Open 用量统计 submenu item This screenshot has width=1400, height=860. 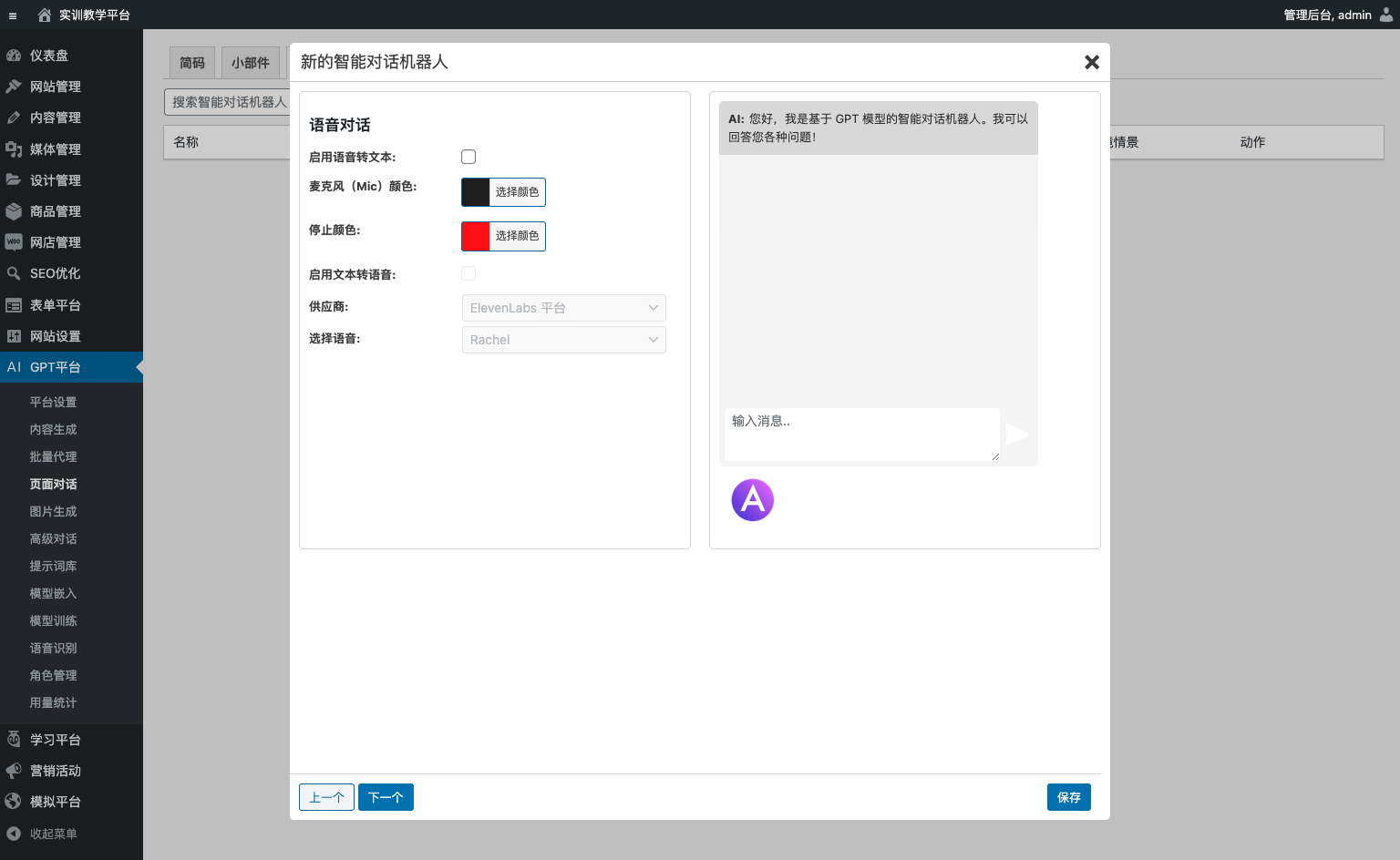[x=53, y=702]
